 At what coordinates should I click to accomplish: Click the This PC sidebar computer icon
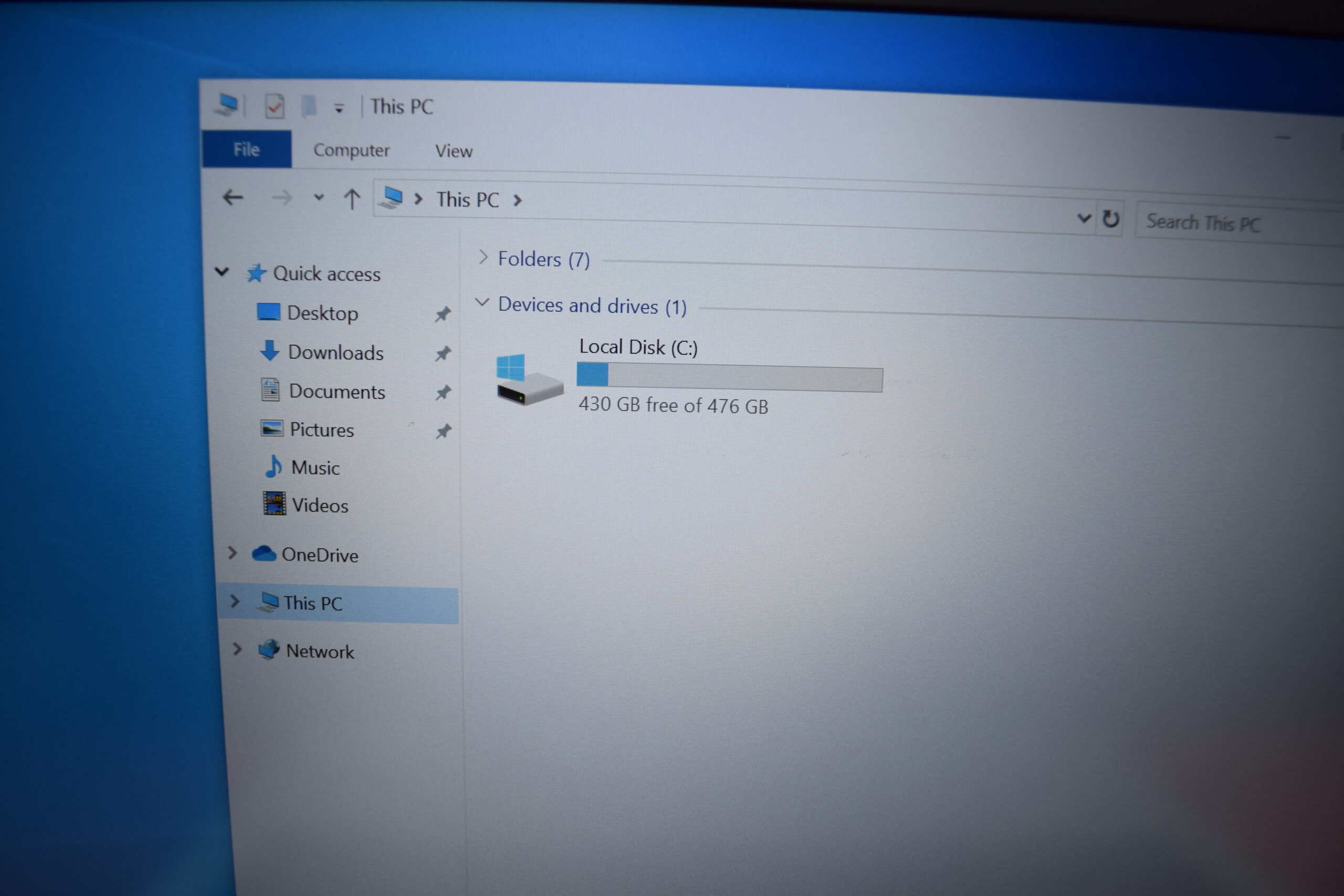coord(267,602)
